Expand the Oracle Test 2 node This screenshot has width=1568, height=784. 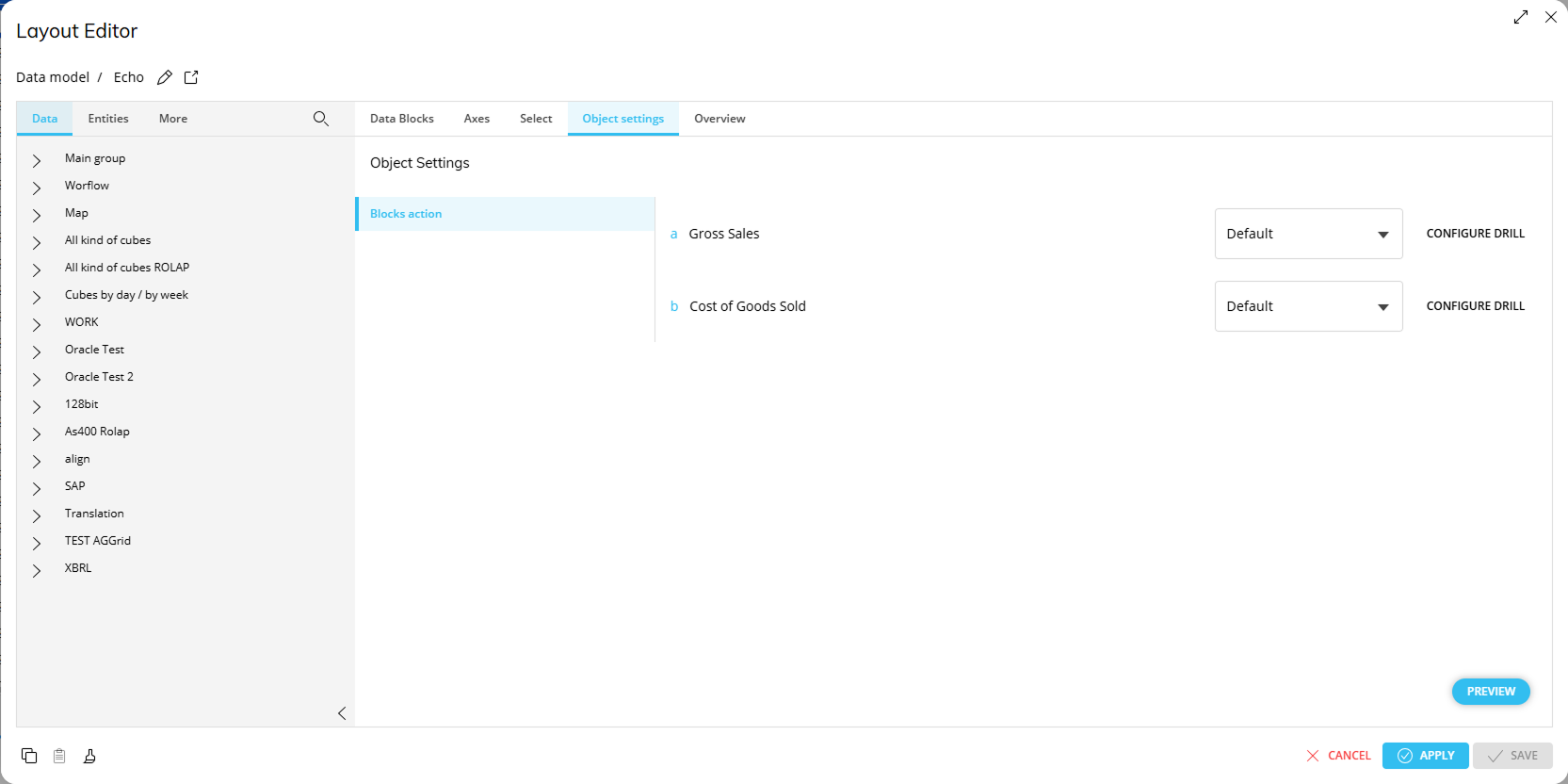coord(37,379)
